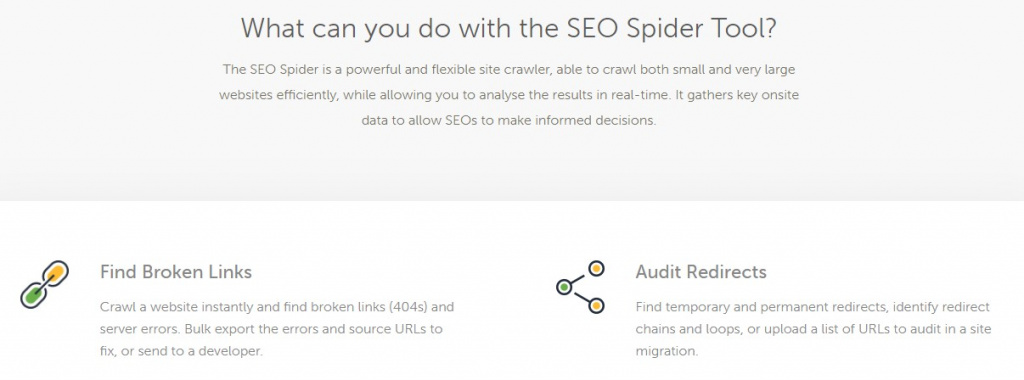
Task: Click the 'server errors' phrase
Action: coord(136,328)
